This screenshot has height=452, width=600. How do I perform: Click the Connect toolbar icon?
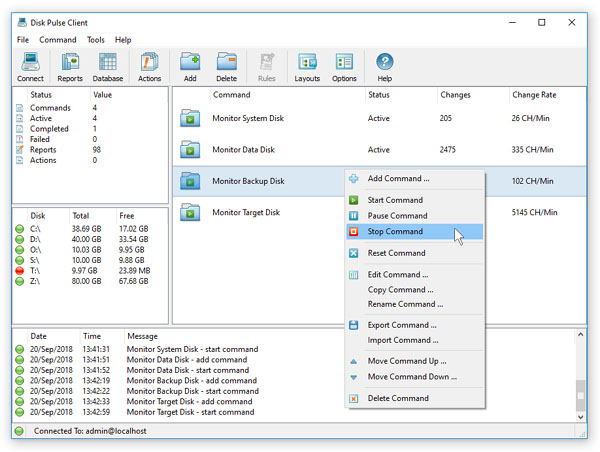30,62
